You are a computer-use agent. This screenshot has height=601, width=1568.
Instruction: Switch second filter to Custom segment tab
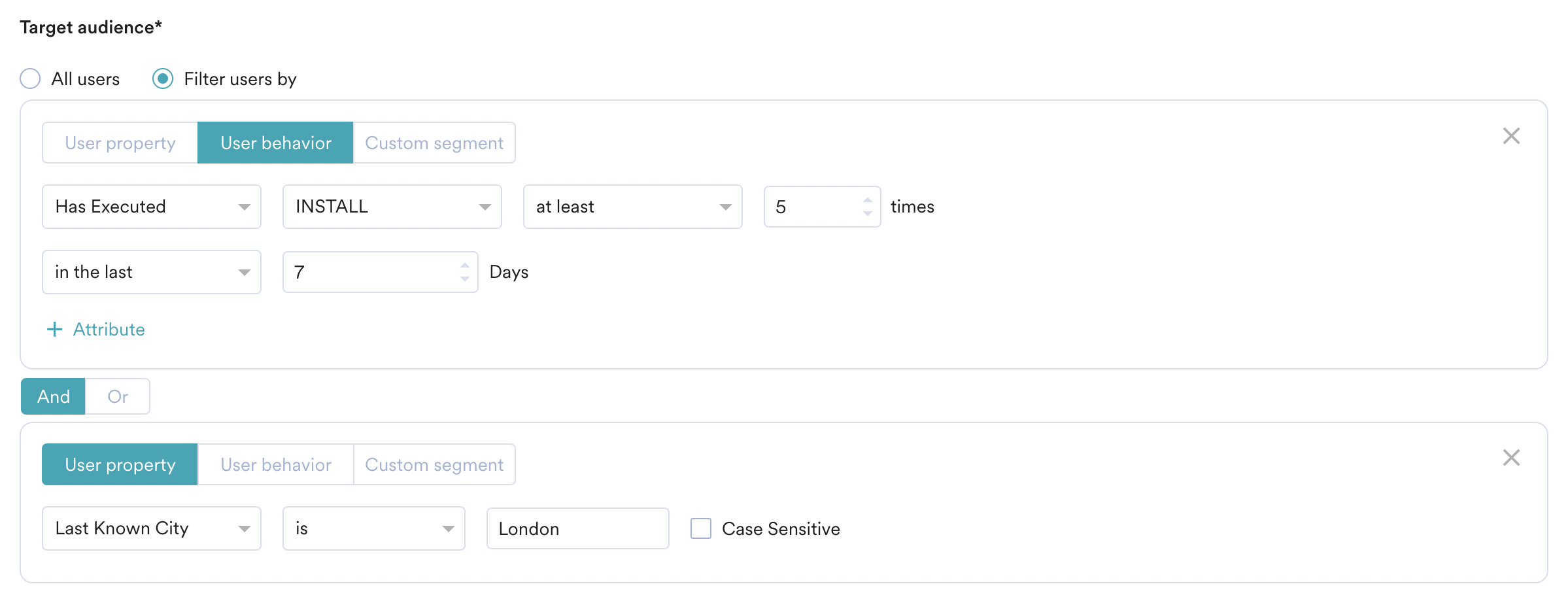(x=434, y=464)
